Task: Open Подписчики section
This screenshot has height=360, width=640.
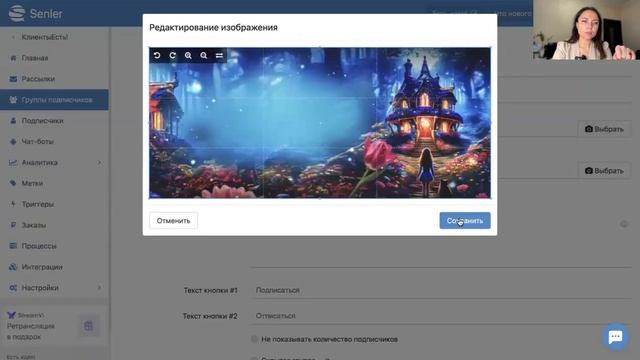Action: tap(42, 121)
